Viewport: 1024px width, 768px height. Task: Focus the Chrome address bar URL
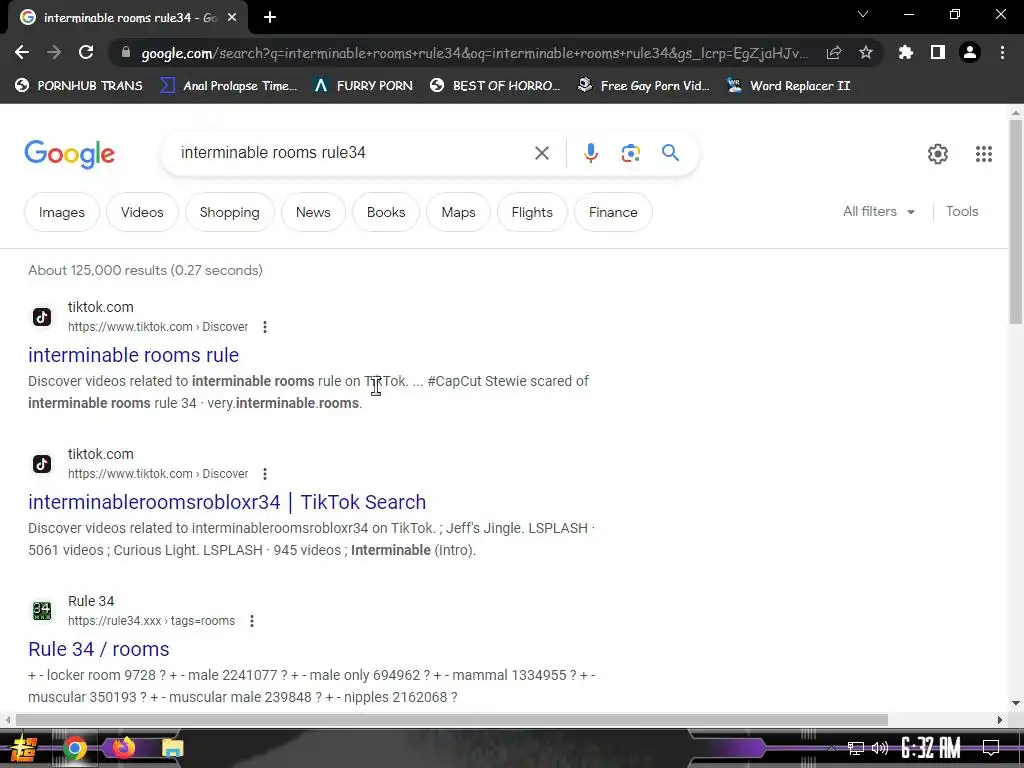click(474, 52)
